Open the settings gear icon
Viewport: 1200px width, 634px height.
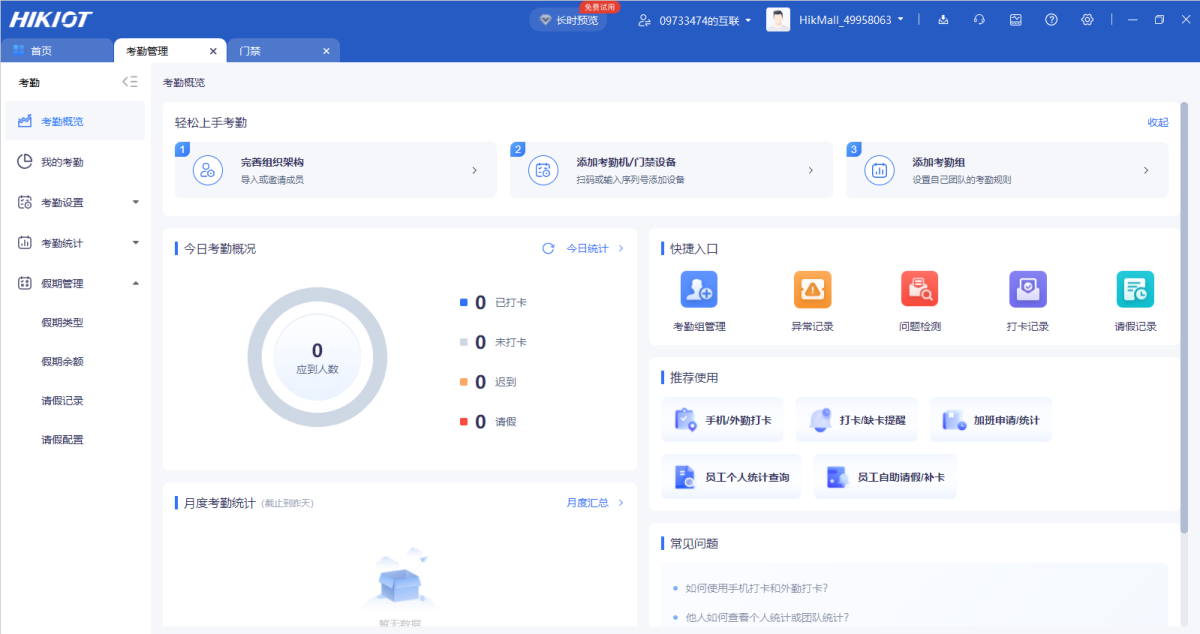pos(1087,20)
